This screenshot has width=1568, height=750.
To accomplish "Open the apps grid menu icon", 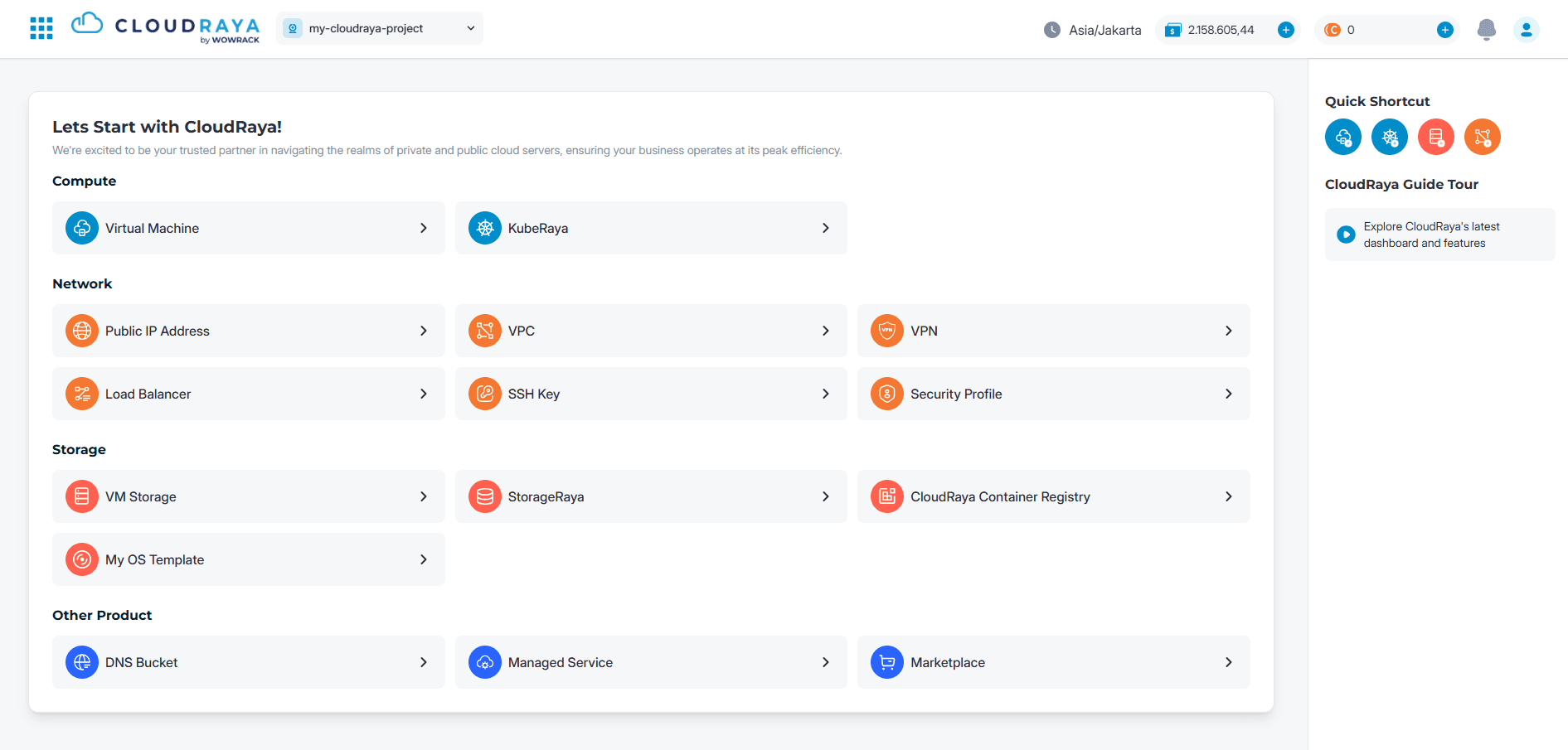I will [x=41, y=28].
